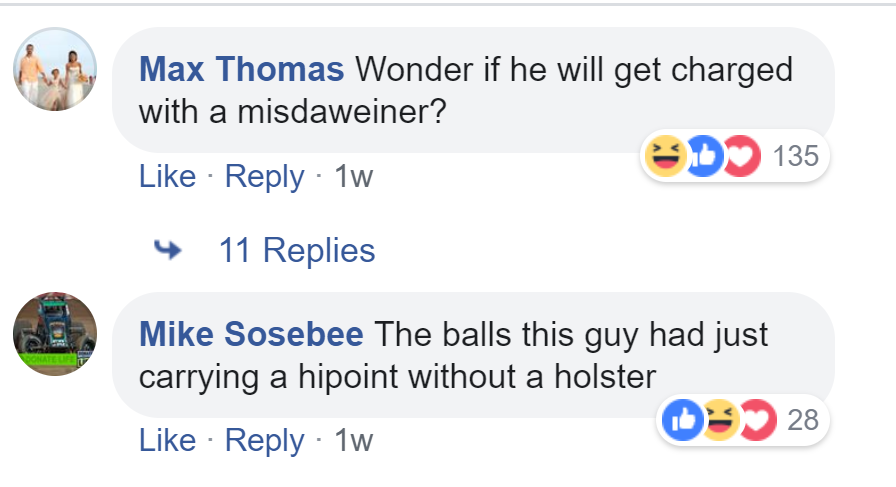
Task: Reply to Mike Sosebee's comment
Action: point(264,441)
